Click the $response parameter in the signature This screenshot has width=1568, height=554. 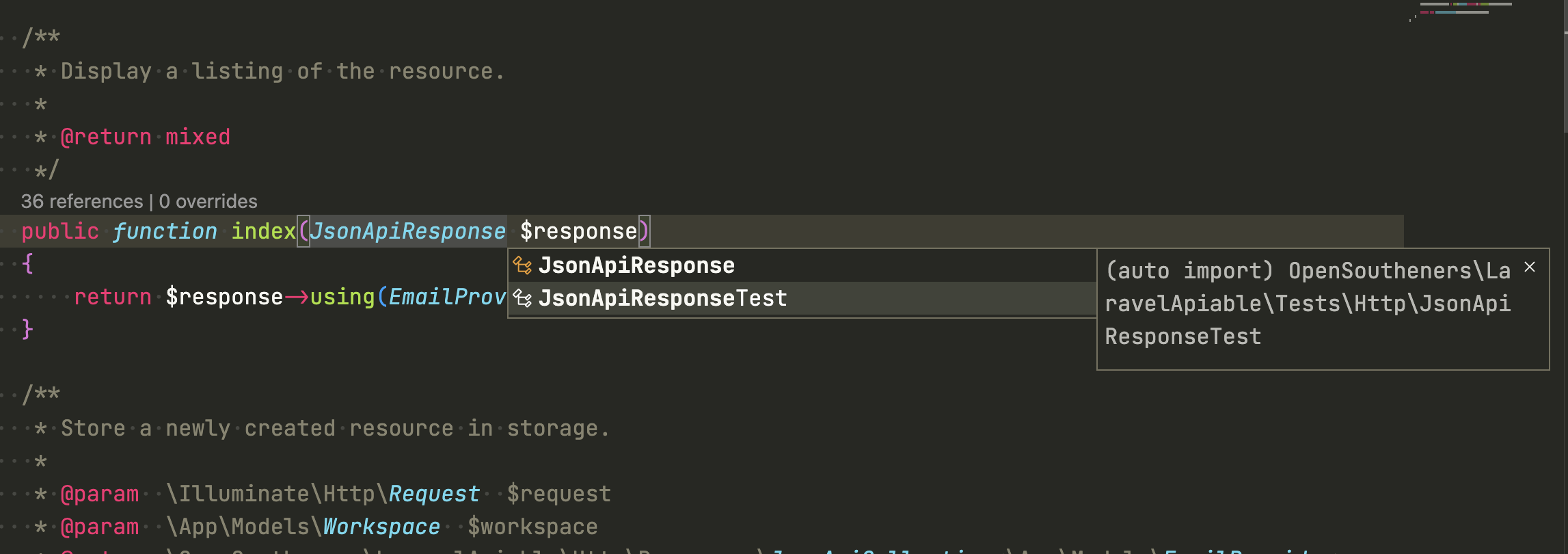point(578,231)
